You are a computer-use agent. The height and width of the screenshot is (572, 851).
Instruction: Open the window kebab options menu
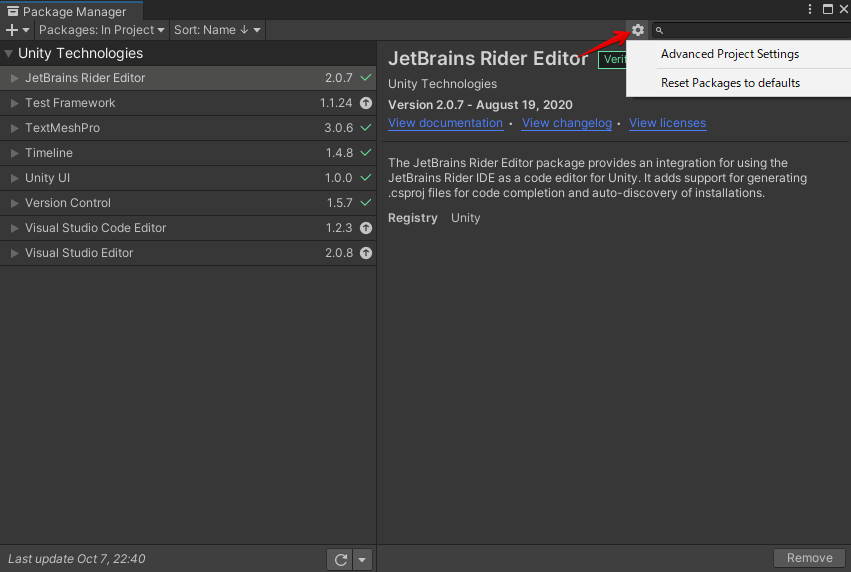pos(809,9)
